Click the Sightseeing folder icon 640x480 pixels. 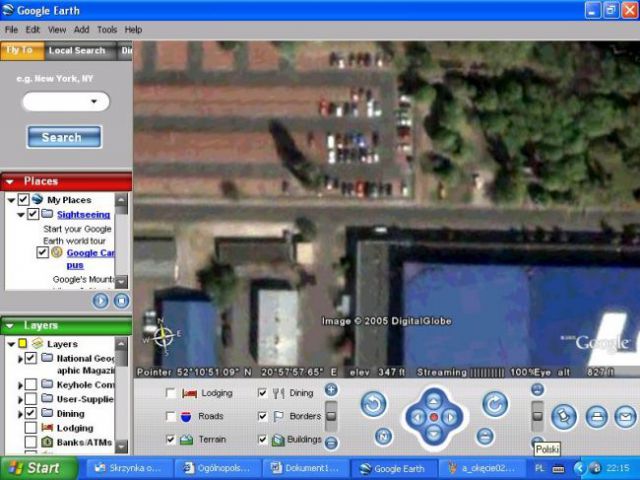click(47, 213)
